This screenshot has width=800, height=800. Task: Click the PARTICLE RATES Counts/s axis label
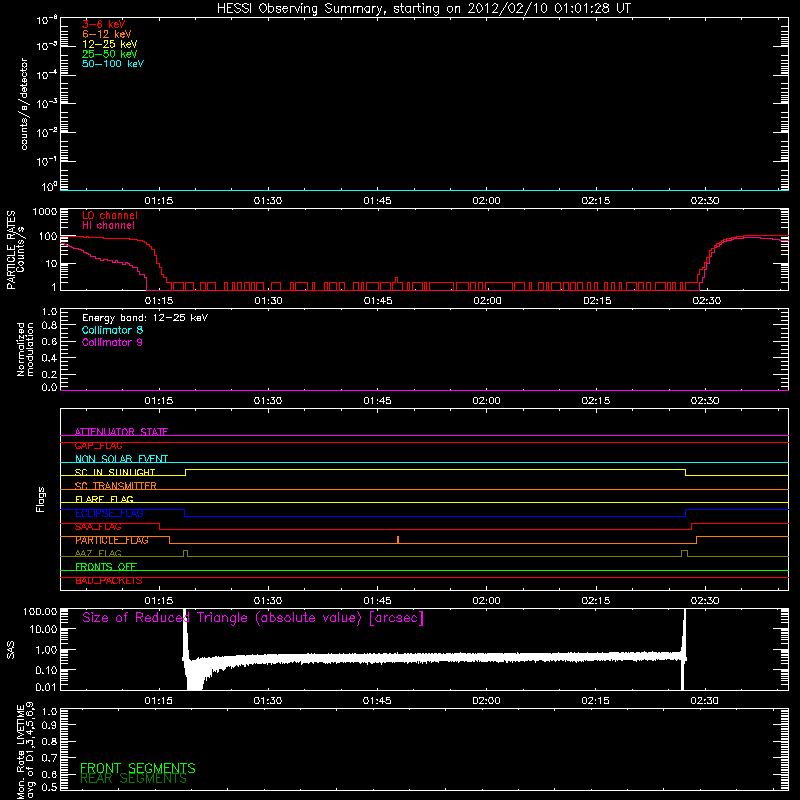click(x=15, y=250)
